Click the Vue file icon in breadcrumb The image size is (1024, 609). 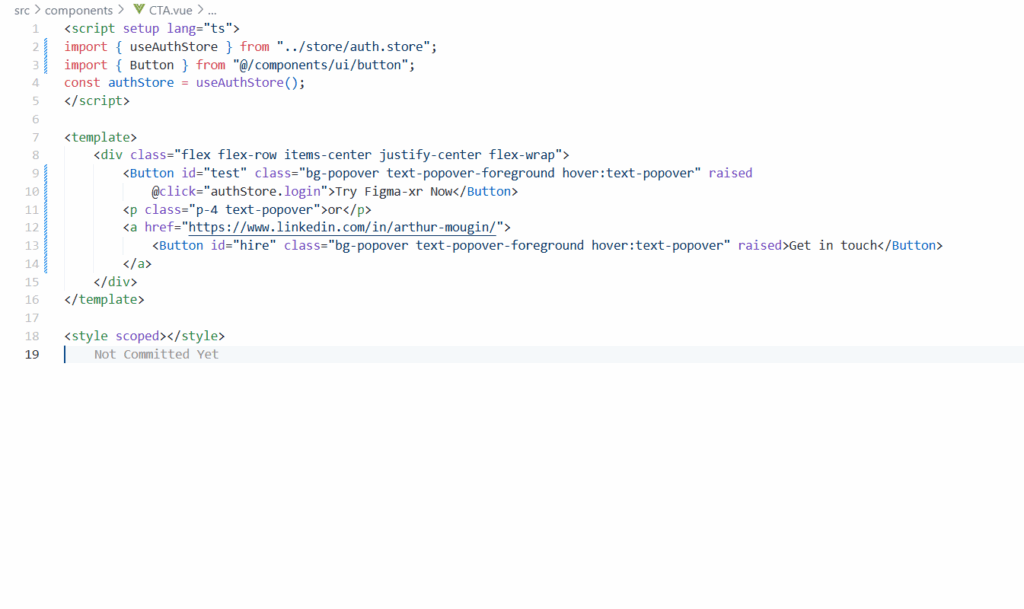(x=138, y=9)
